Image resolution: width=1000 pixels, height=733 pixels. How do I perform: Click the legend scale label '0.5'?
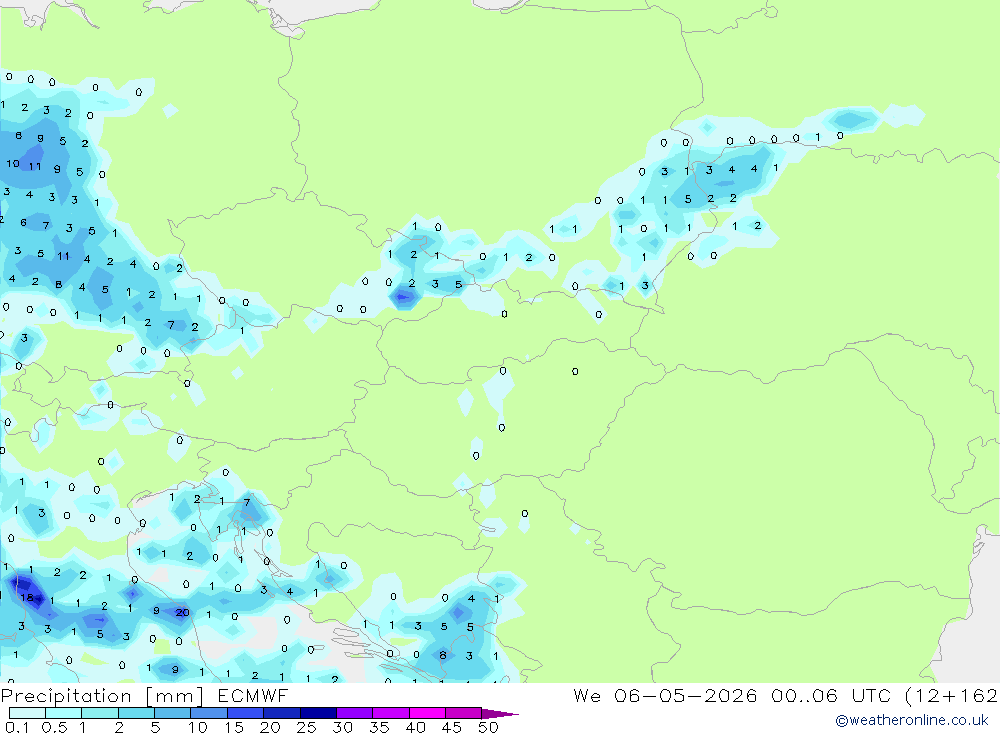54,727
